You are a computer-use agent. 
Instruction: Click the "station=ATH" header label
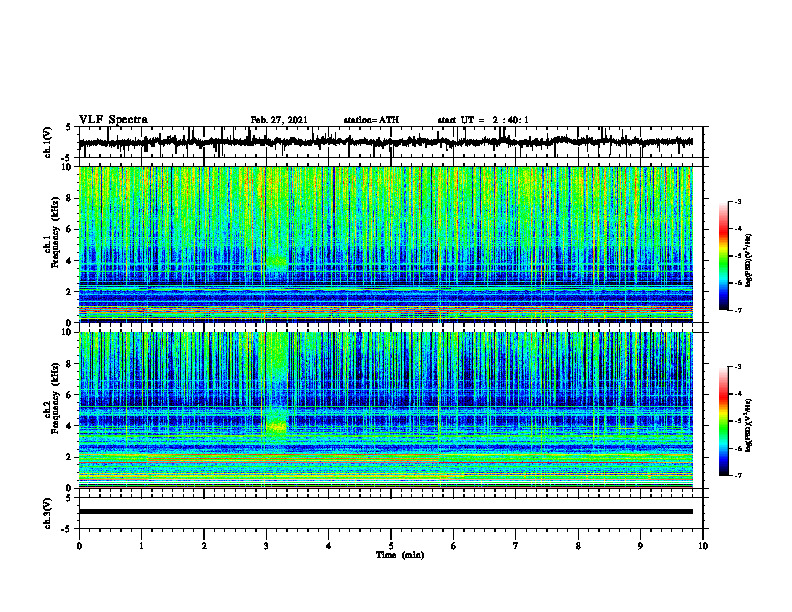(371, 120)
